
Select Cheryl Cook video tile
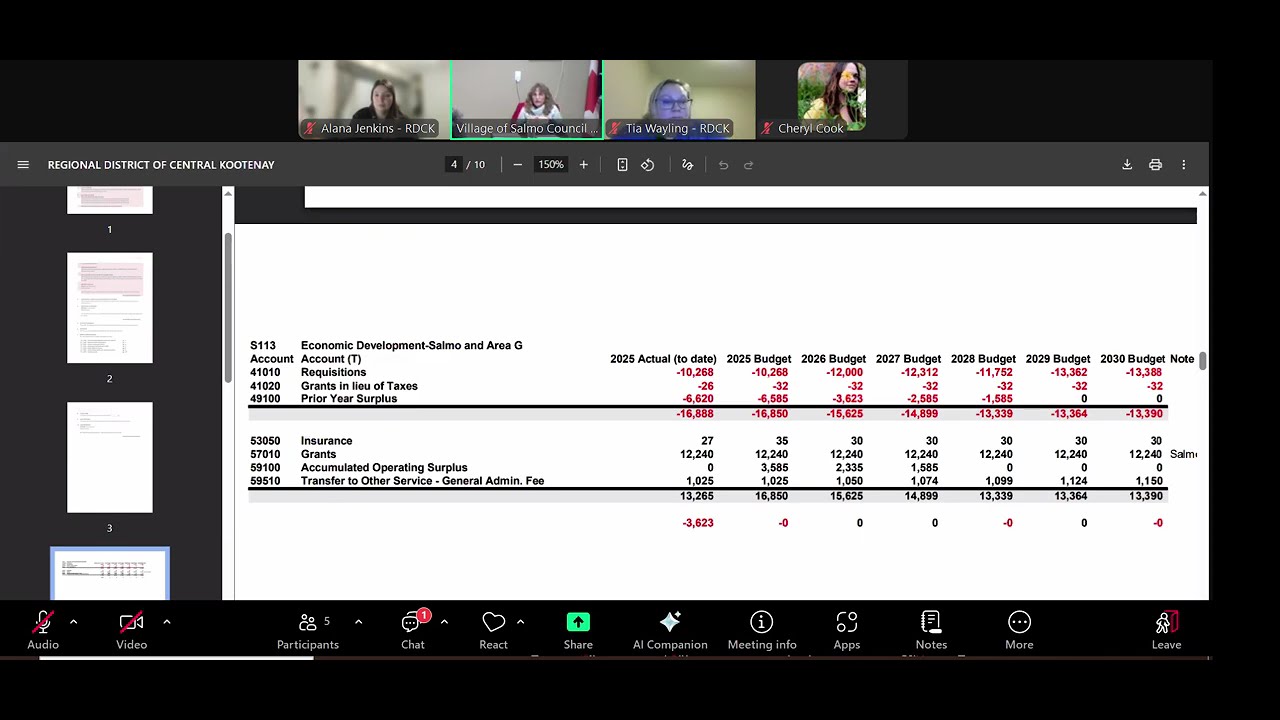832,99
